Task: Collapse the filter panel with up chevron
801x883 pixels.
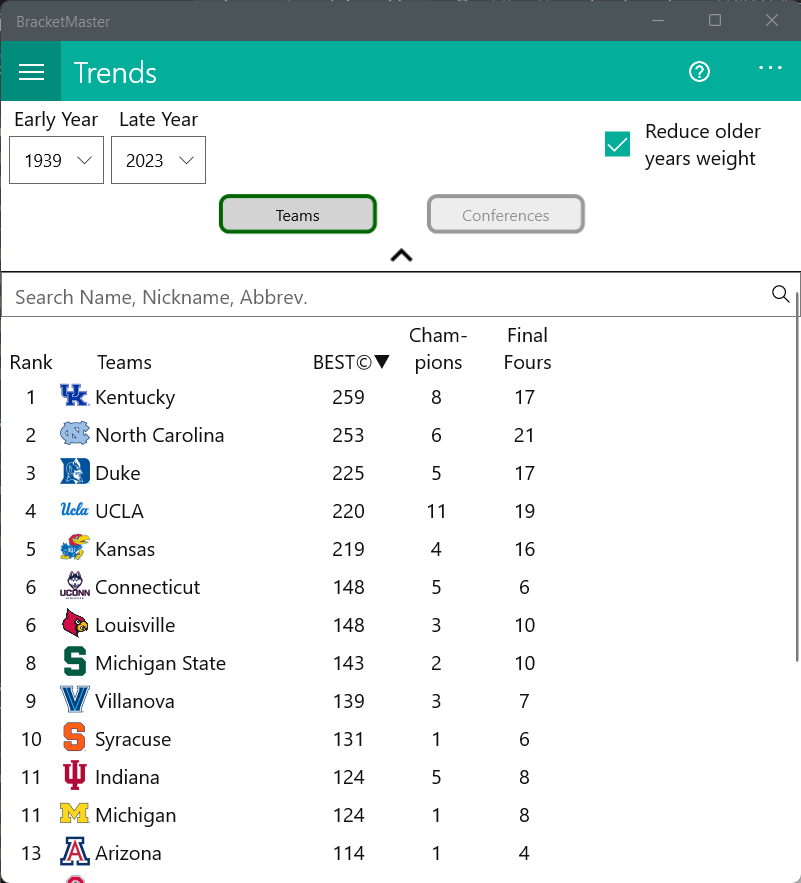Action: 401,256
